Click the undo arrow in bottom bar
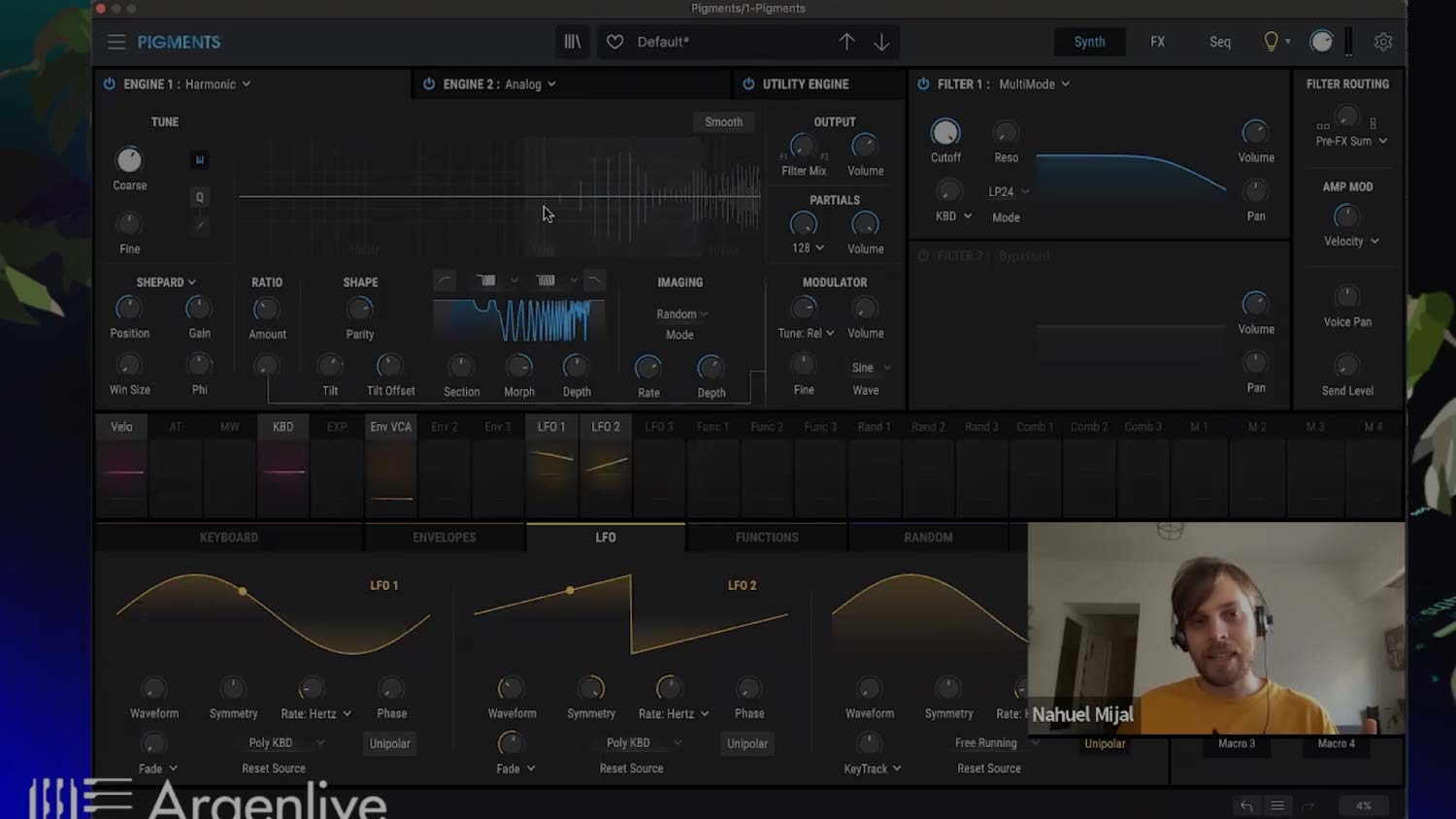Image resolution: width=1456 pixels, height=819 pixels. 1246,805
